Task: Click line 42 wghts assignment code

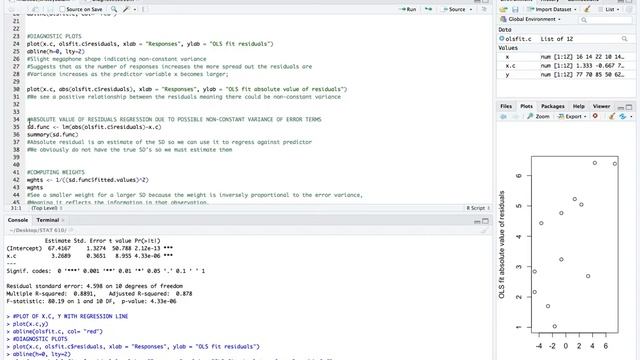Action: 88,180
